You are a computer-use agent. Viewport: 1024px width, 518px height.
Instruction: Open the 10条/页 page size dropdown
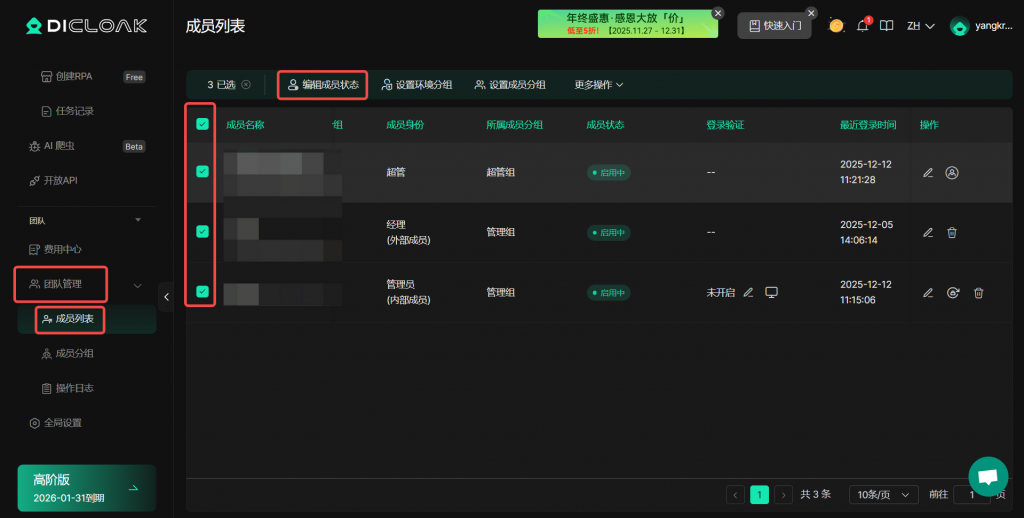coord(883,494)
